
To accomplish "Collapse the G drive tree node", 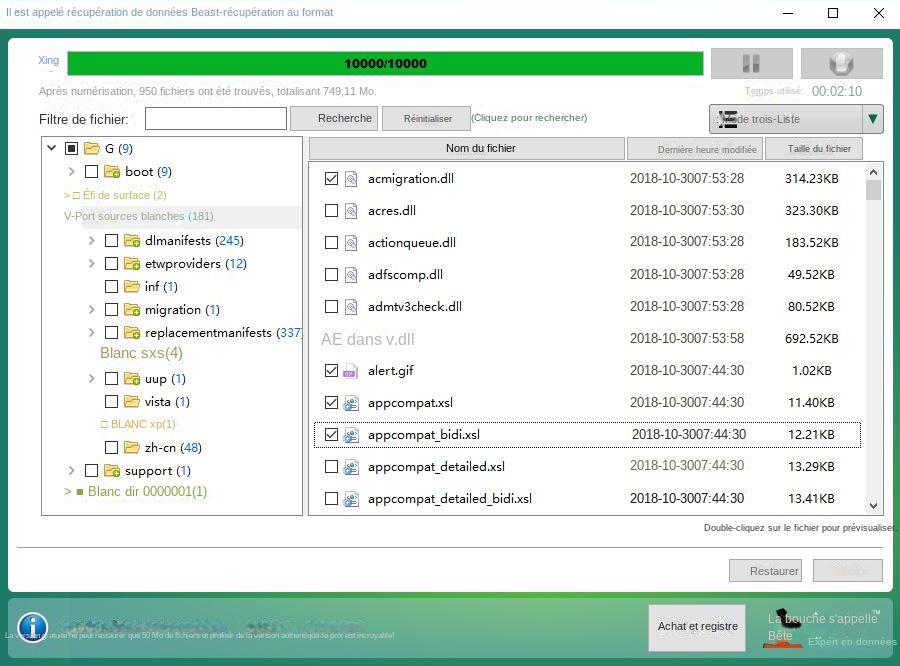I will coord(51,148).
